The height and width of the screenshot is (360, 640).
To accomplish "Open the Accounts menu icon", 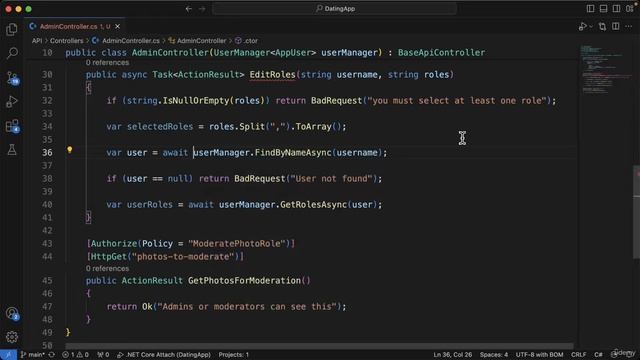I will pos(12,313).
